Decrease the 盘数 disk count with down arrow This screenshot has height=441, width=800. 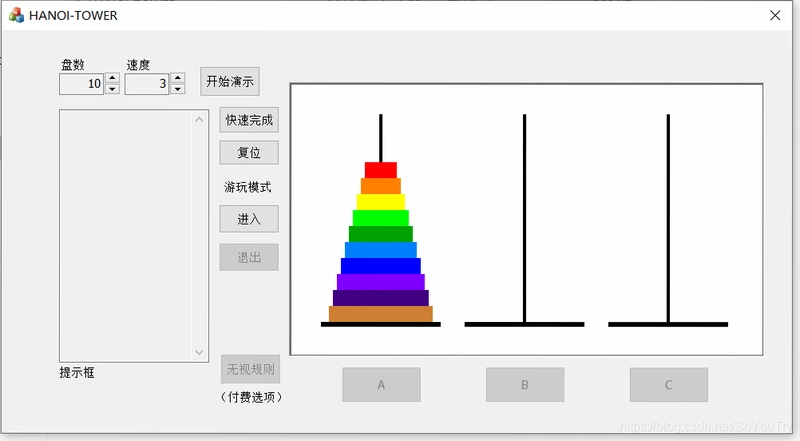[112, 89]
